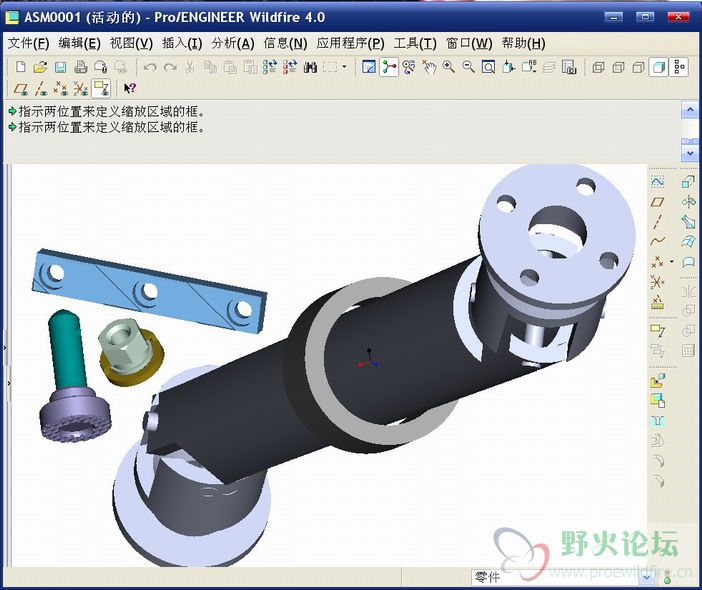This screenshot has width=702, height=590.
Task: Open the View Manager icon
Action: point(569,68)
